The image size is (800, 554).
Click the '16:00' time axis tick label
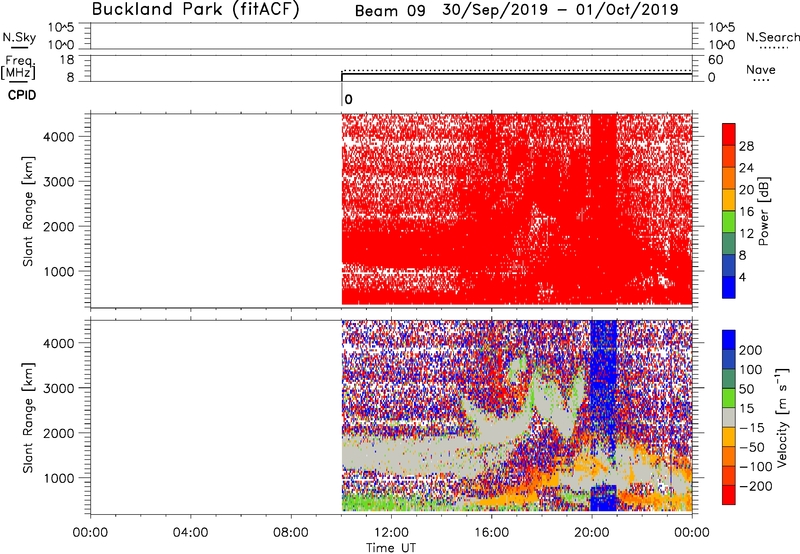click(491, 533)
